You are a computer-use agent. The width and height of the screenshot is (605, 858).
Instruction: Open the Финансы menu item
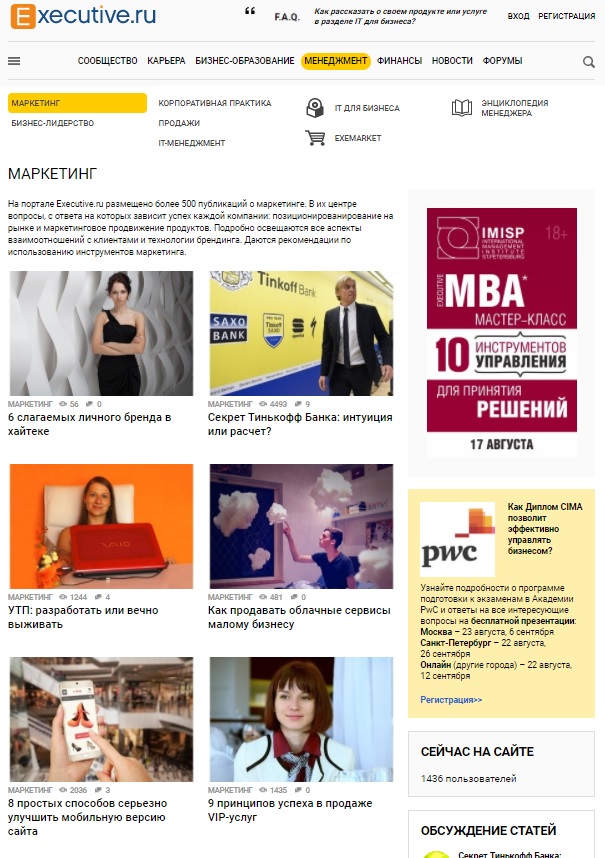point(399,61)
